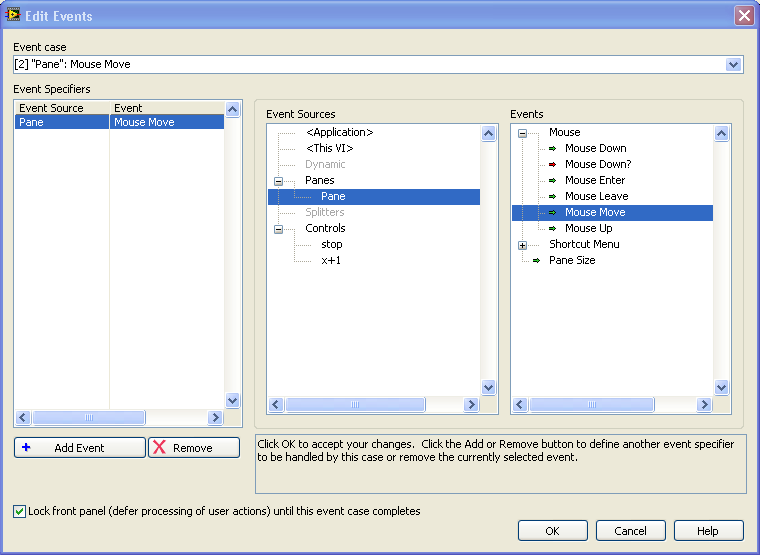Click the green arrow icon beside Mouse Move

tap(552, 212)
